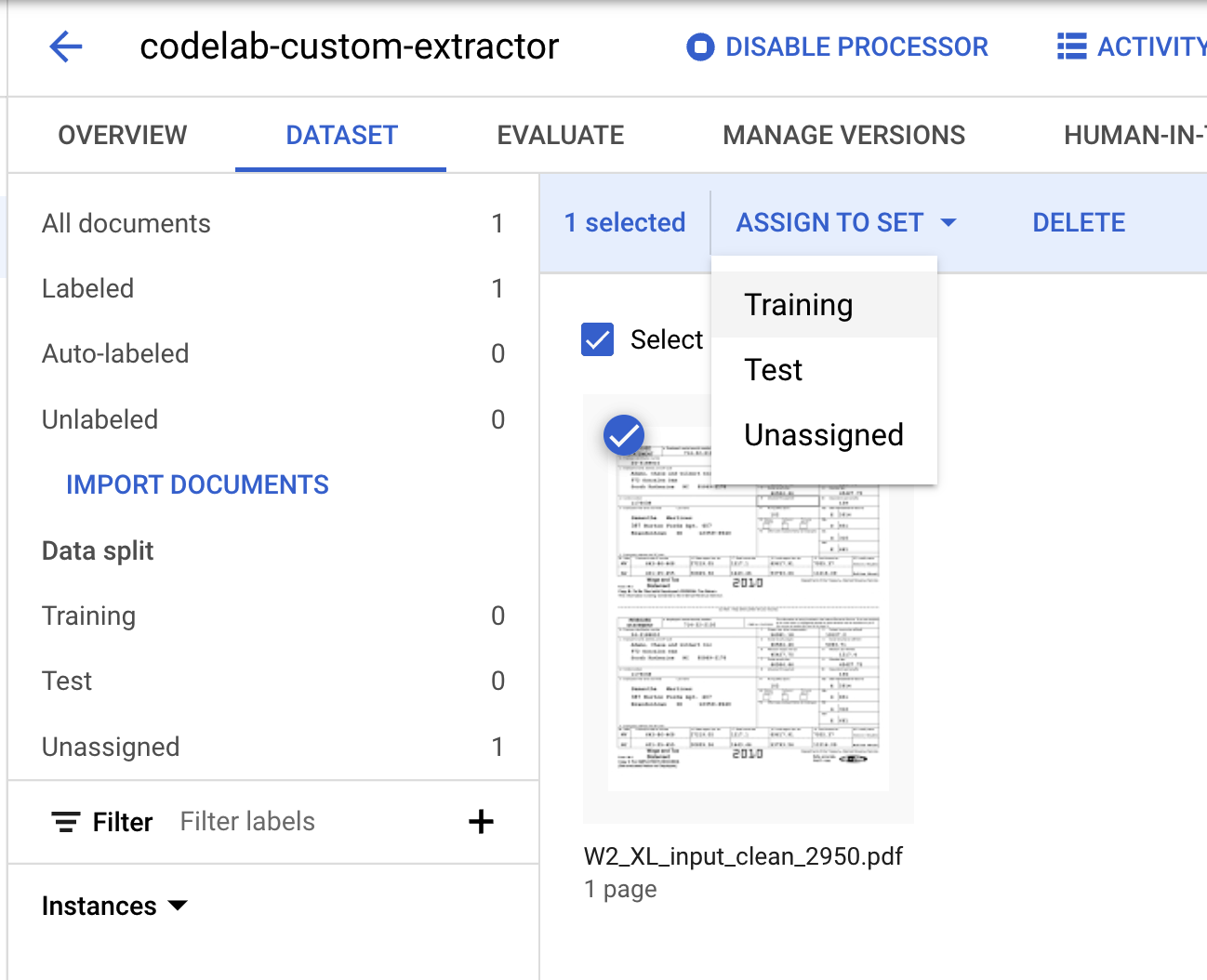Deselect the W2 document via its blue checkmark

point(623,434)
